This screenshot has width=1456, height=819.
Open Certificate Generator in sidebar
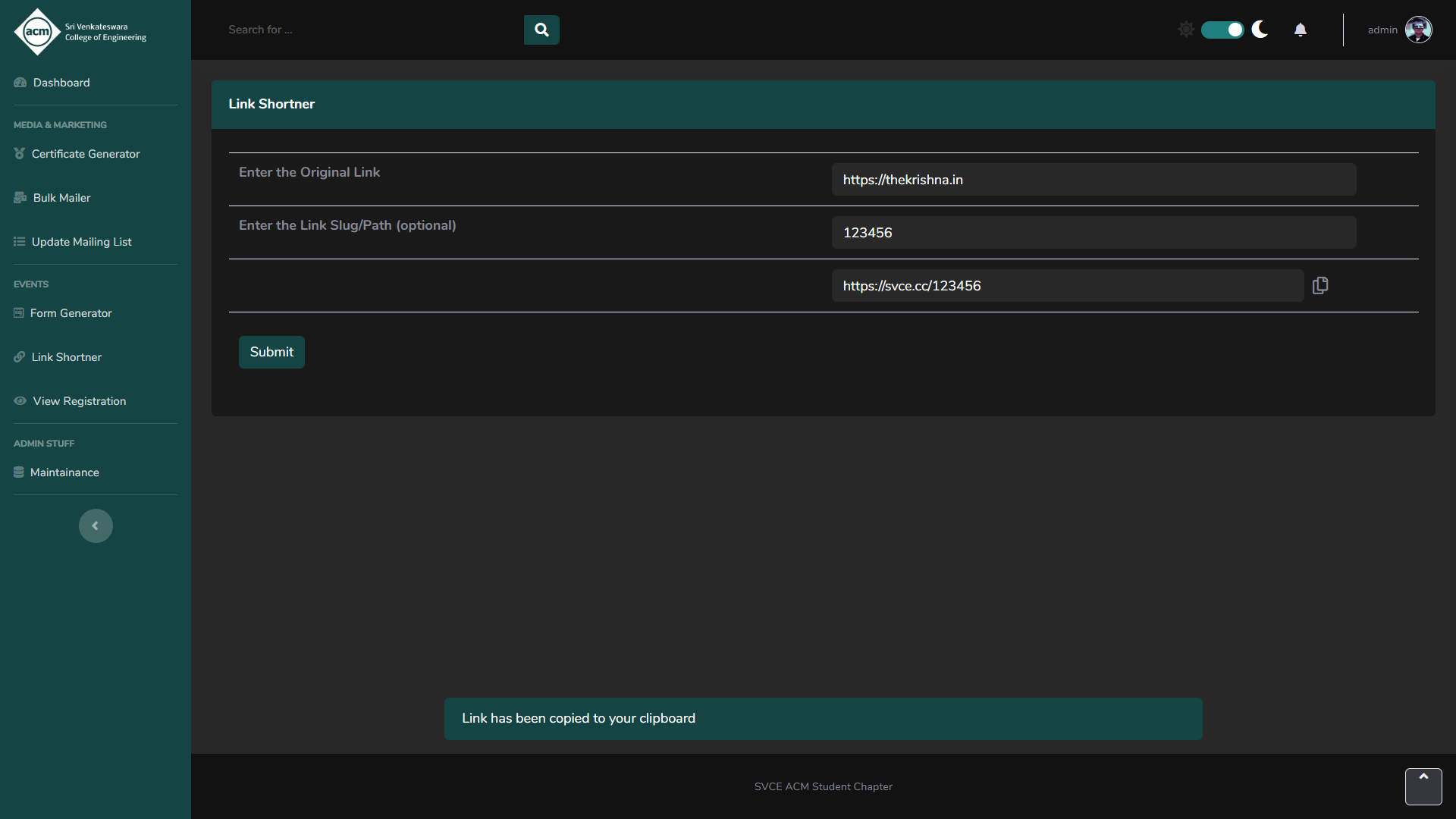tap(85, 154)
